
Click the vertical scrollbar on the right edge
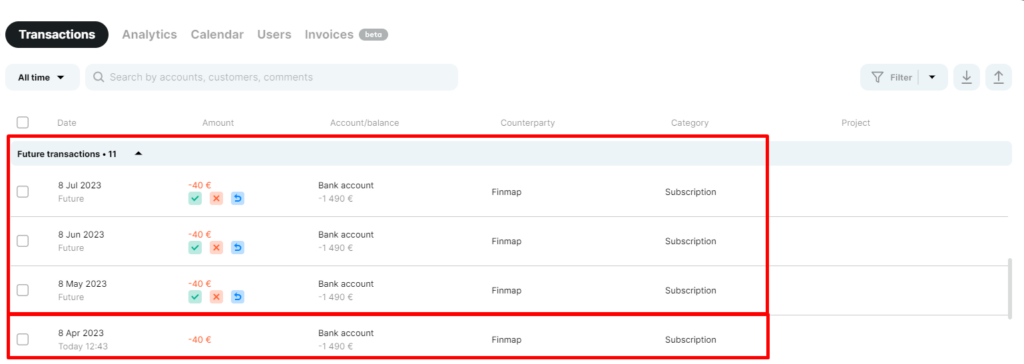click(x=1011, y=286)
